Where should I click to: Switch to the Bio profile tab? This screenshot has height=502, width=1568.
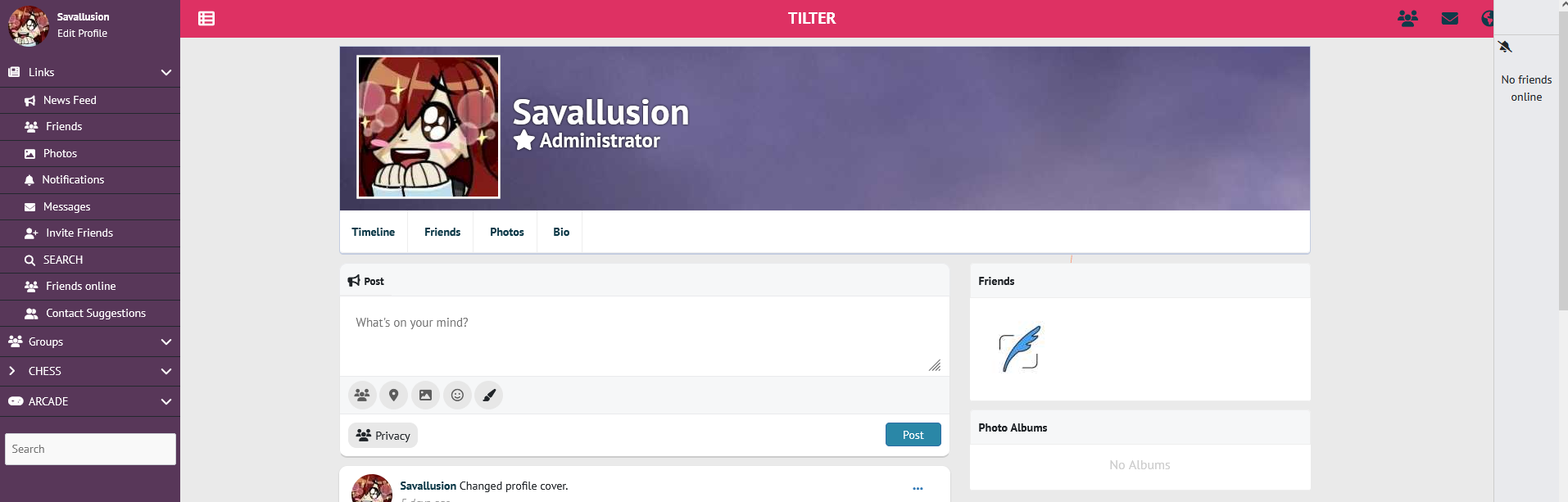click(561, 233)
